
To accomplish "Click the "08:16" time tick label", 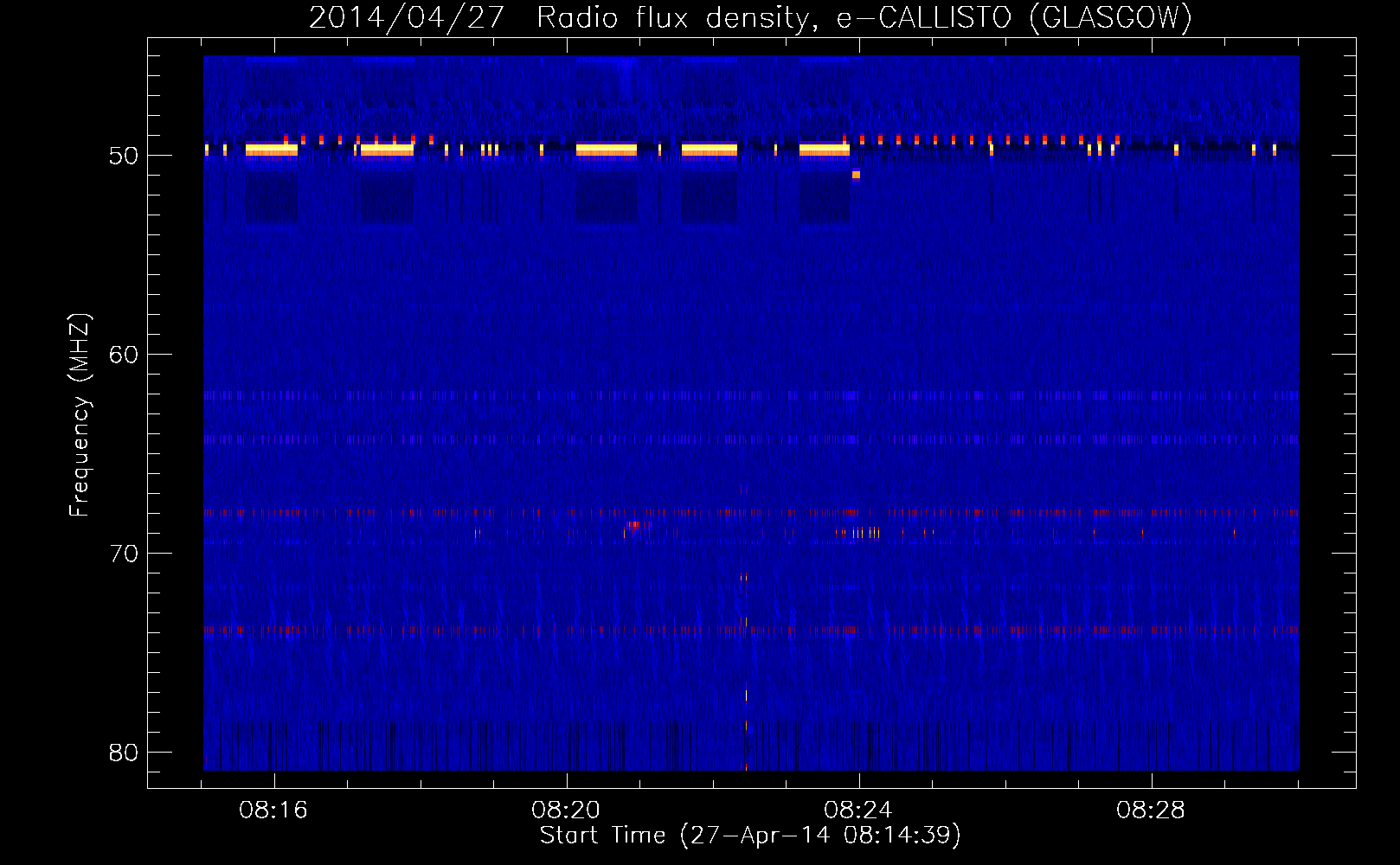I will (x=273, y=811).
